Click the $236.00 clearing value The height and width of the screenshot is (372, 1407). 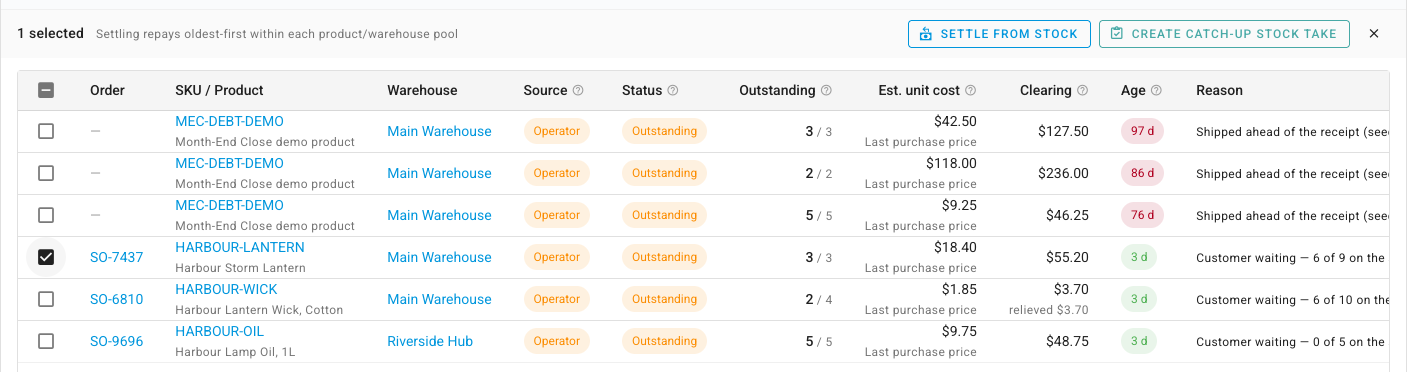[1063, 173]
